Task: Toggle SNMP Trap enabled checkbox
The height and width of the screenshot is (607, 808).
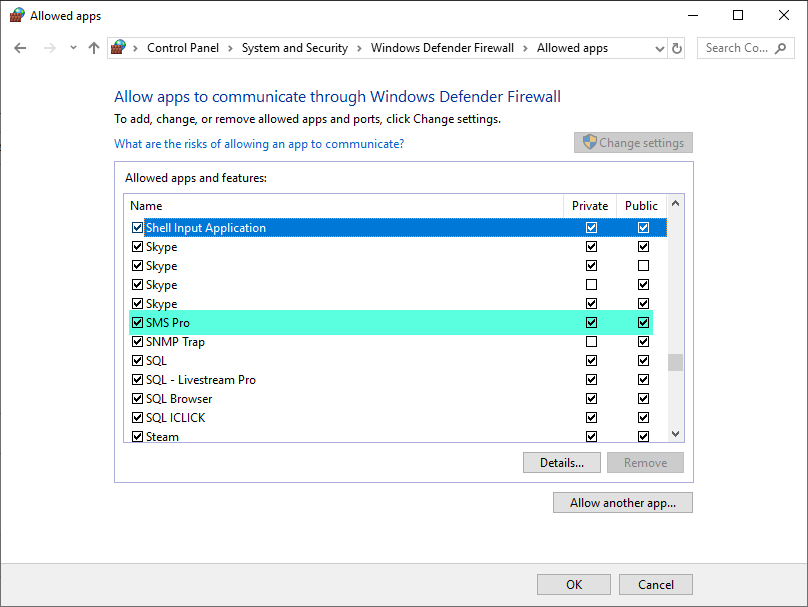Action: coord(137,342)
